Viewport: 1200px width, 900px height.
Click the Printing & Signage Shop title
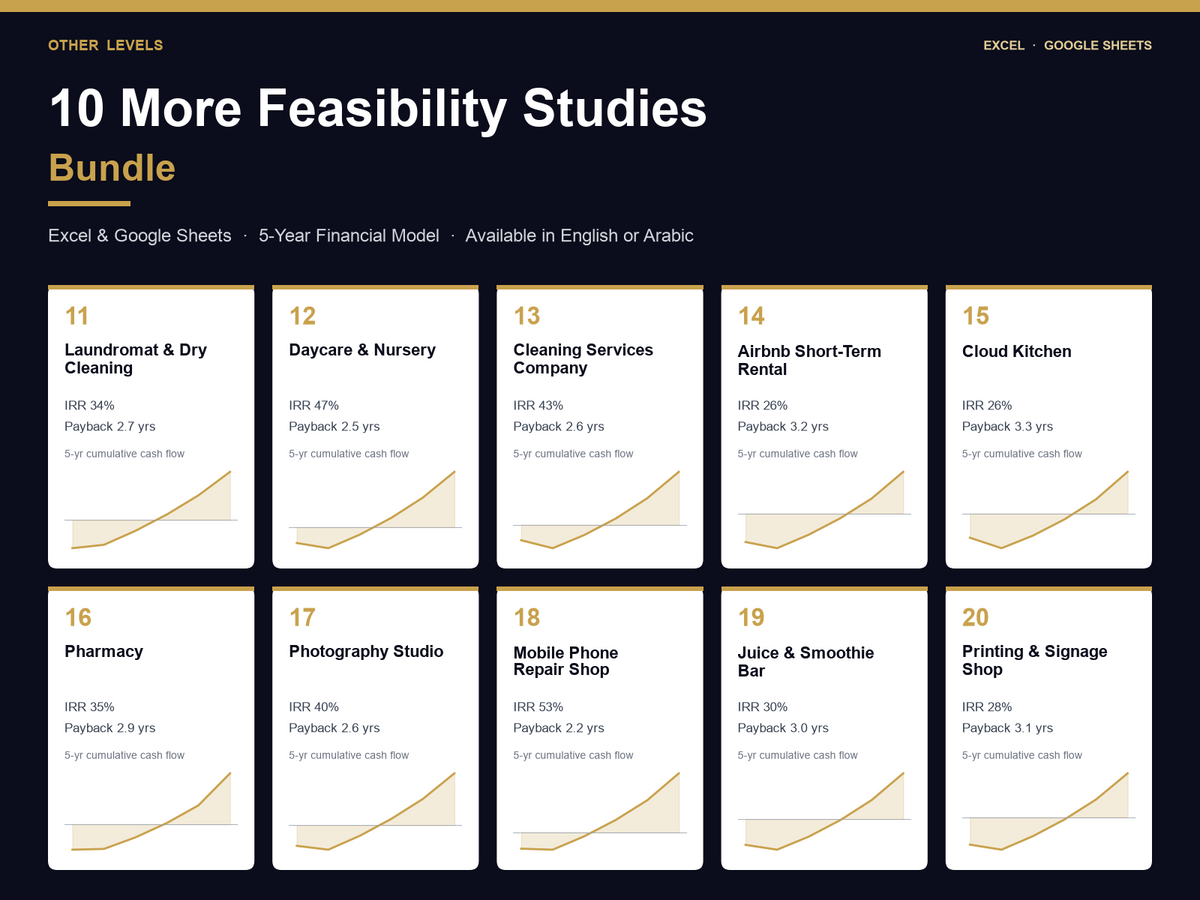point(1035,660)
